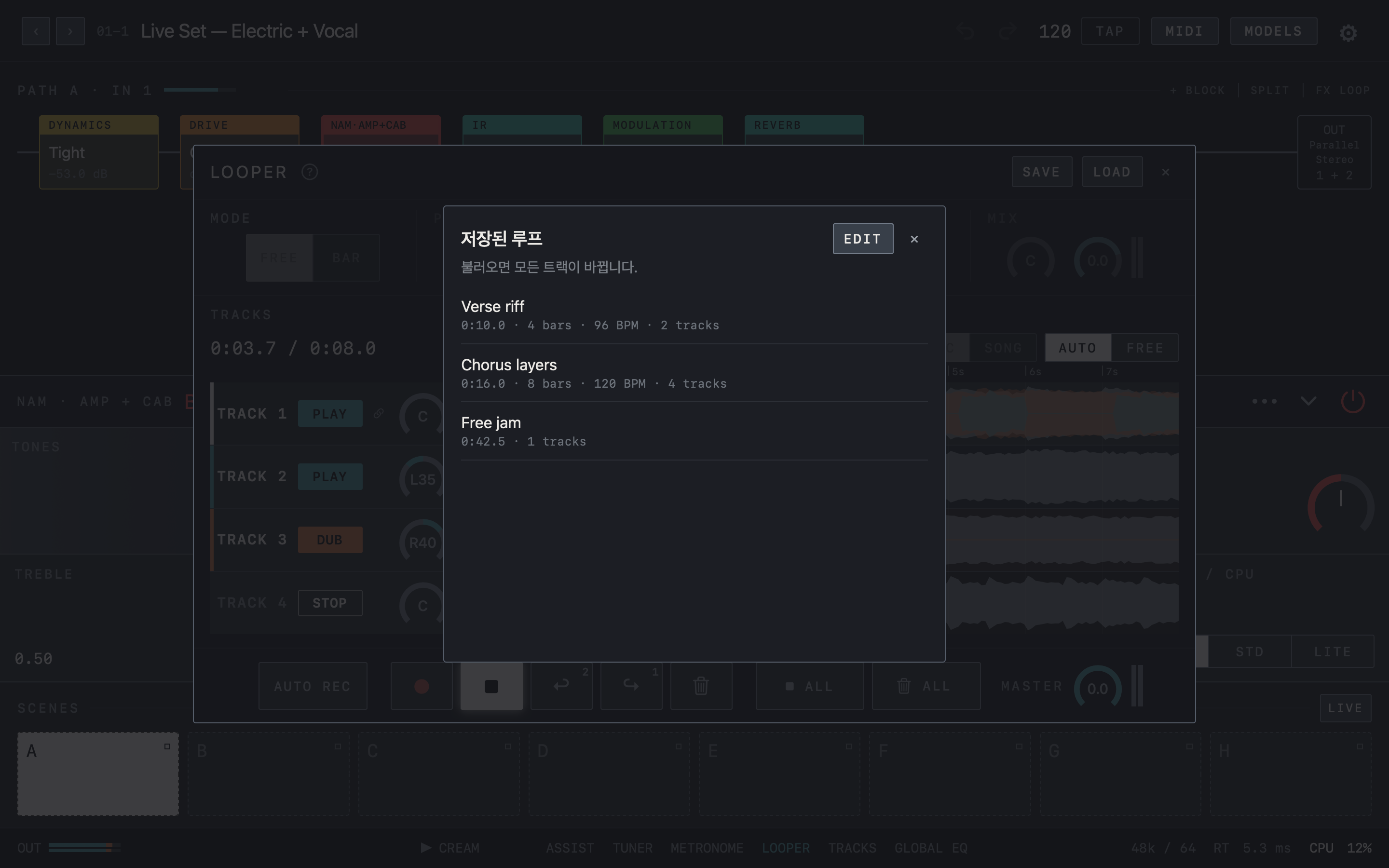The image size is (1389, 868).
Task: Click the looper SAVE button
Action: point(1041,172)
